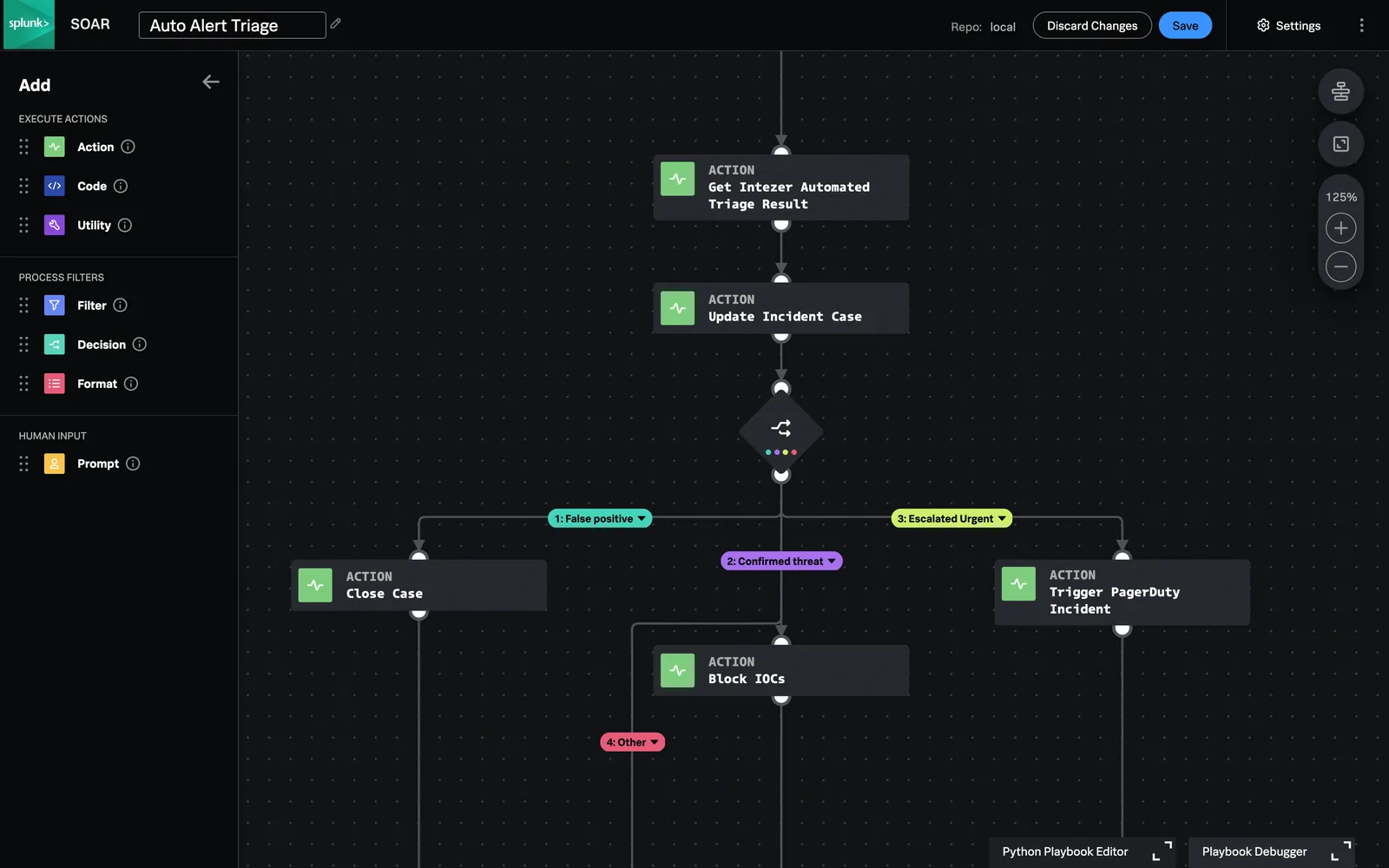Select the Filter block icon in sidebar

55,306
